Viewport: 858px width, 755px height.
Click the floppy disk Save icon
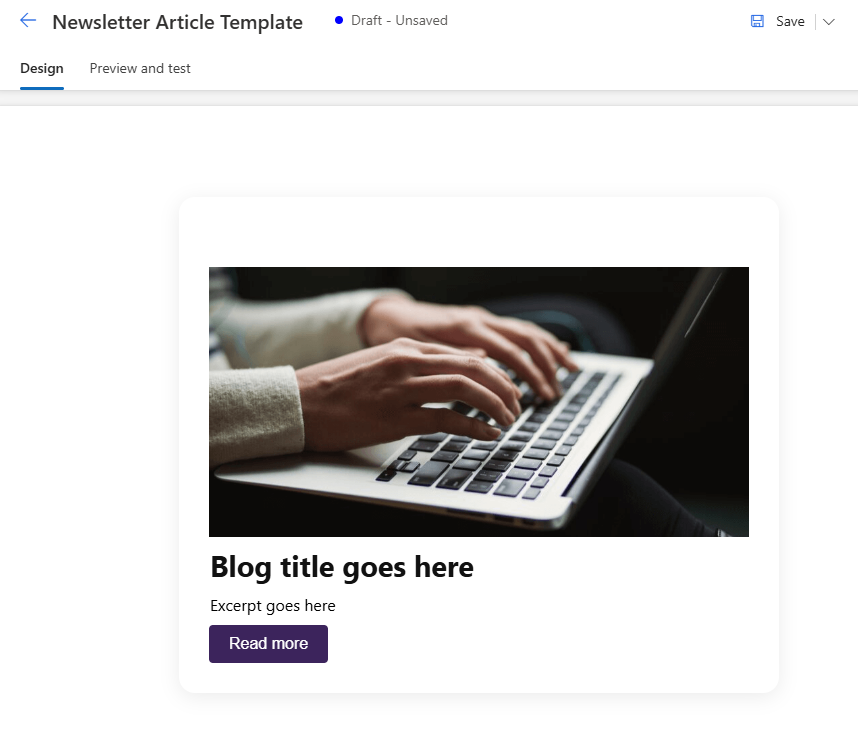point(757,21)
